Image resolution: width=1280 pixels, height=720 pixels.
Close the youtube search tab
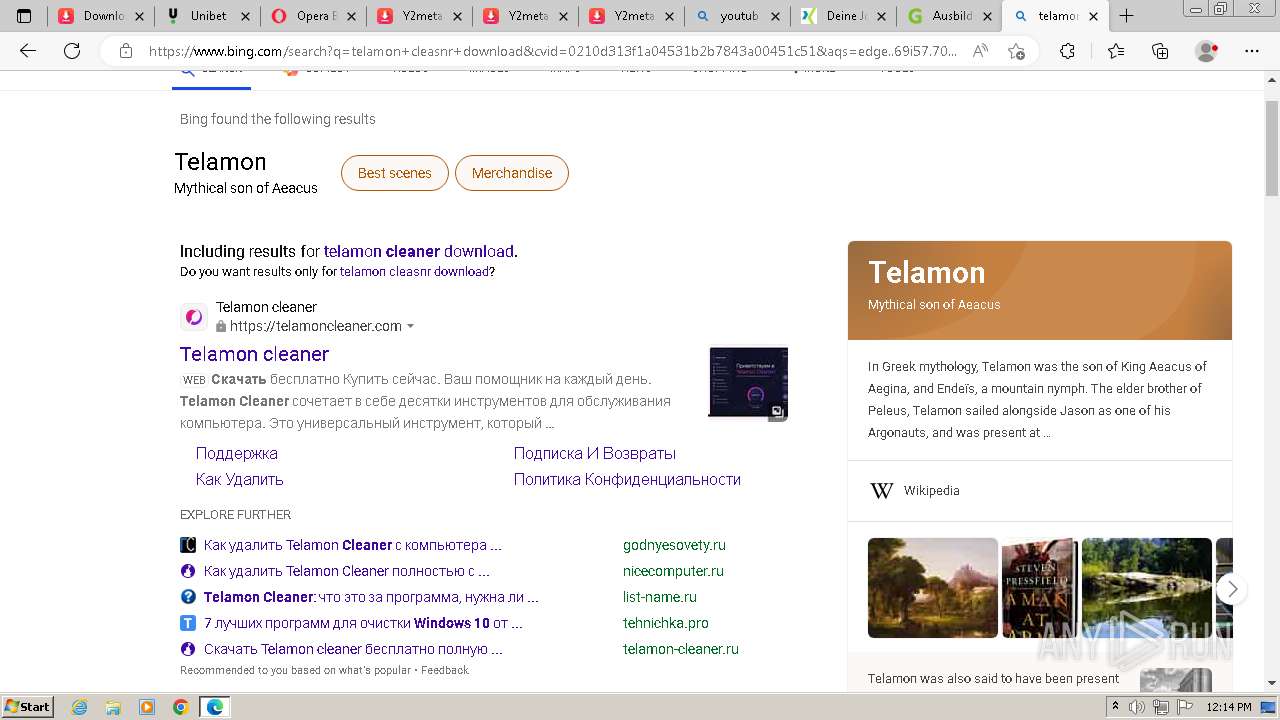775,16
